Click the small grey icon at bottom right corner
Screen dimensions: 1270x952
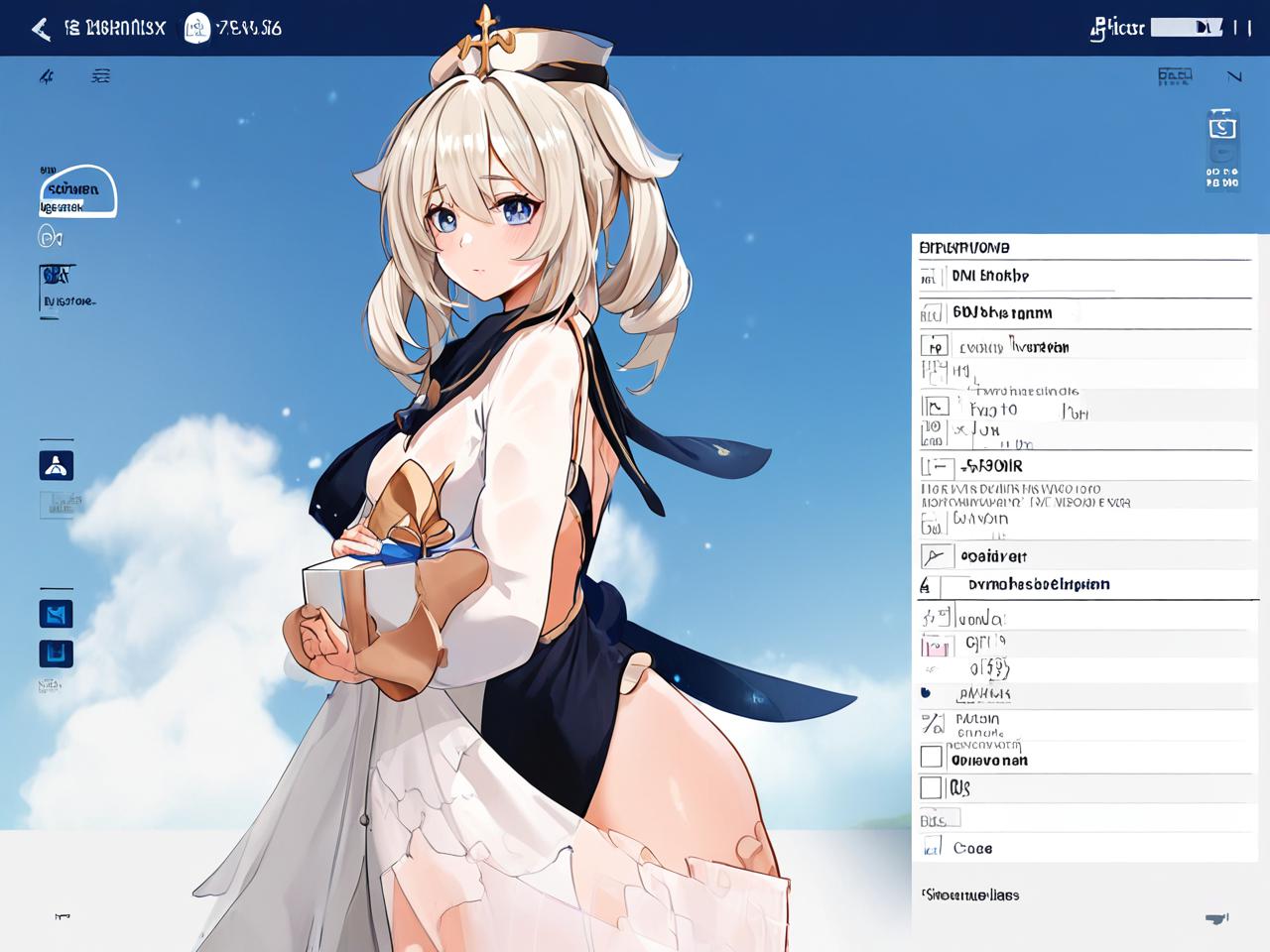(1216, 918)
